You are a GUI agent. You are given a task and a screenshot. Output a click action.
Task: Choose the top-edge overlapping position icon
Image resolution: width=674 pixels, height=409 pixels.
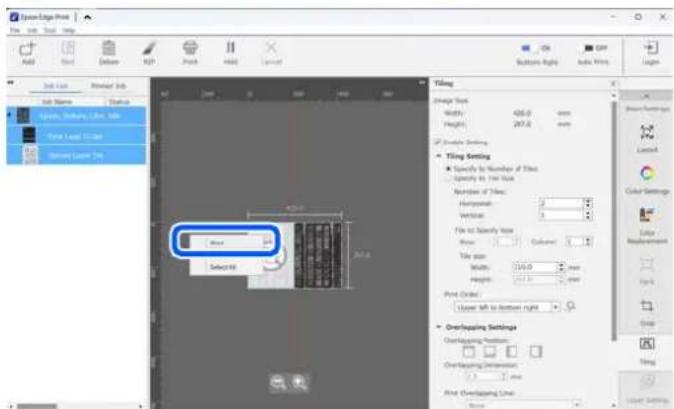click(469, 352)
